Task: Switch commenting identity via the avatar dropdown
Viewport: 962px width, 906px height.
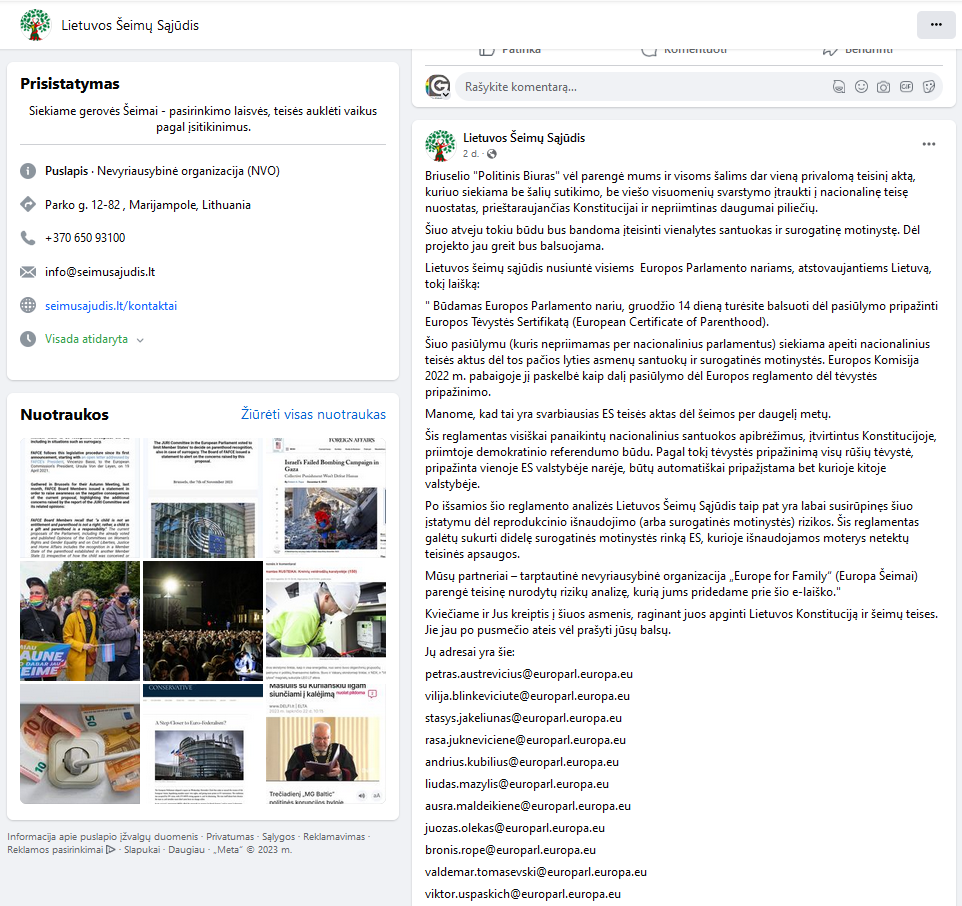Action: [x=438, y=87]
